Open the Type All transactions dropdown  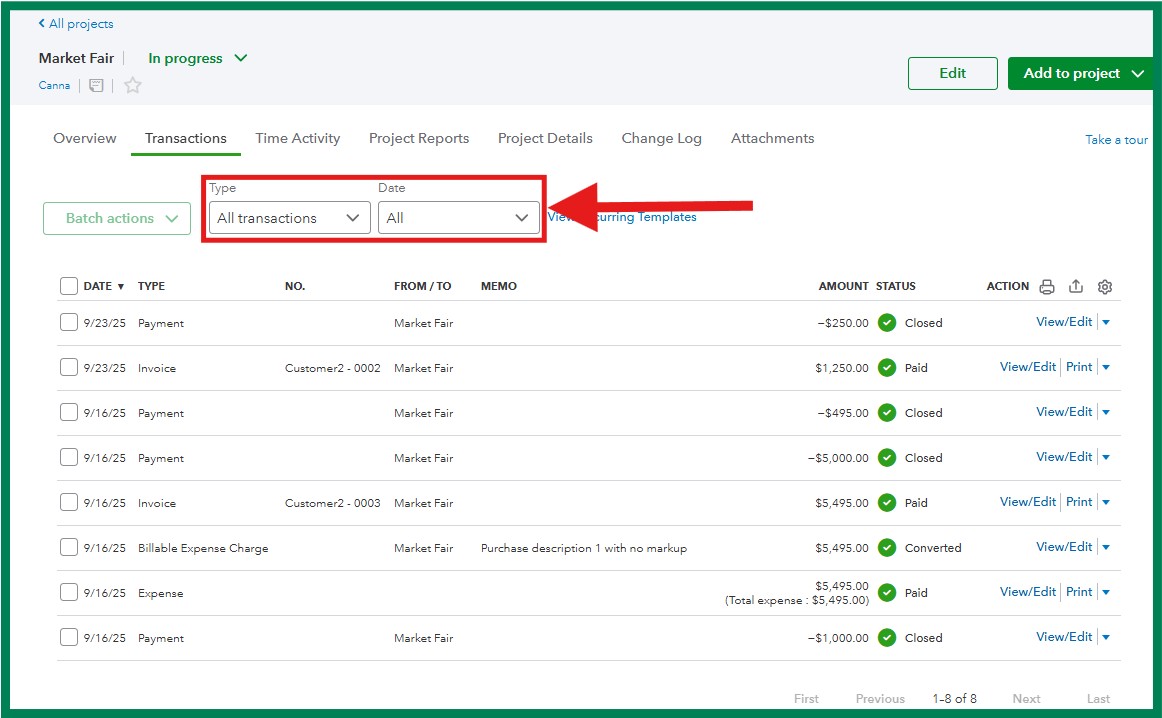coord(289,218)
